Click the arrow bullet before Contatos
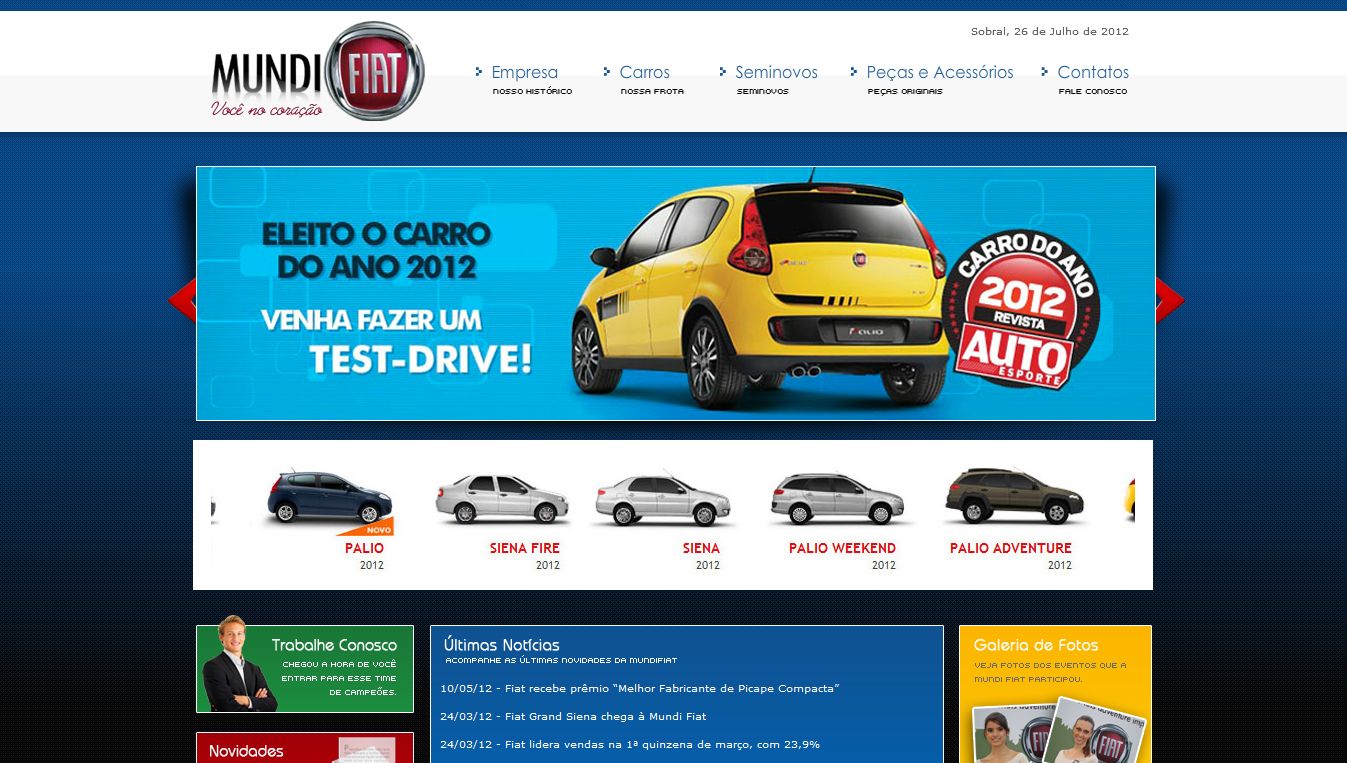Screen dimensions: 1347x763 pos(1045,72)
